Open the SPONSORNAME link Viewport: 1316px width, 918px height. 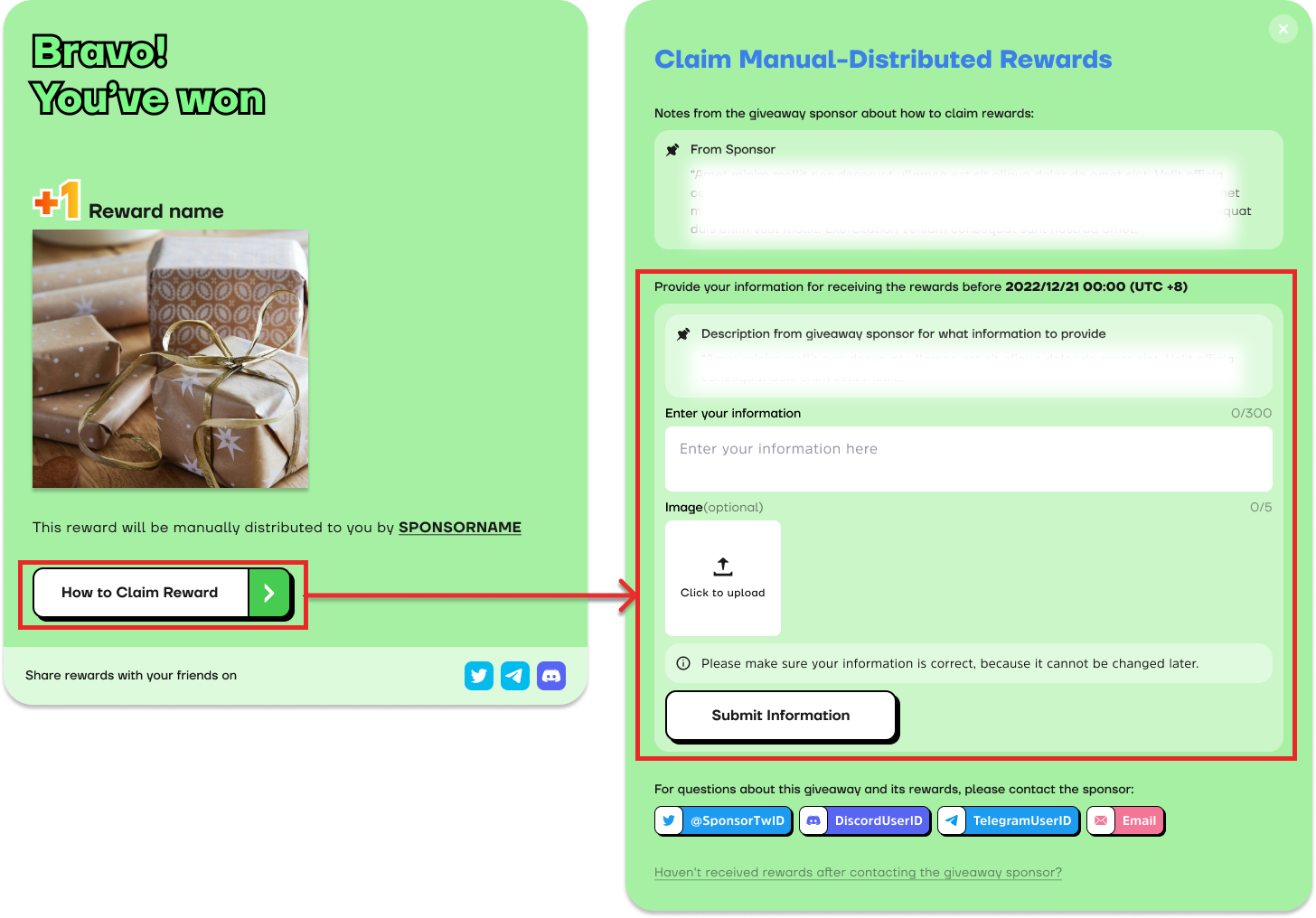[x=459, y=528]
